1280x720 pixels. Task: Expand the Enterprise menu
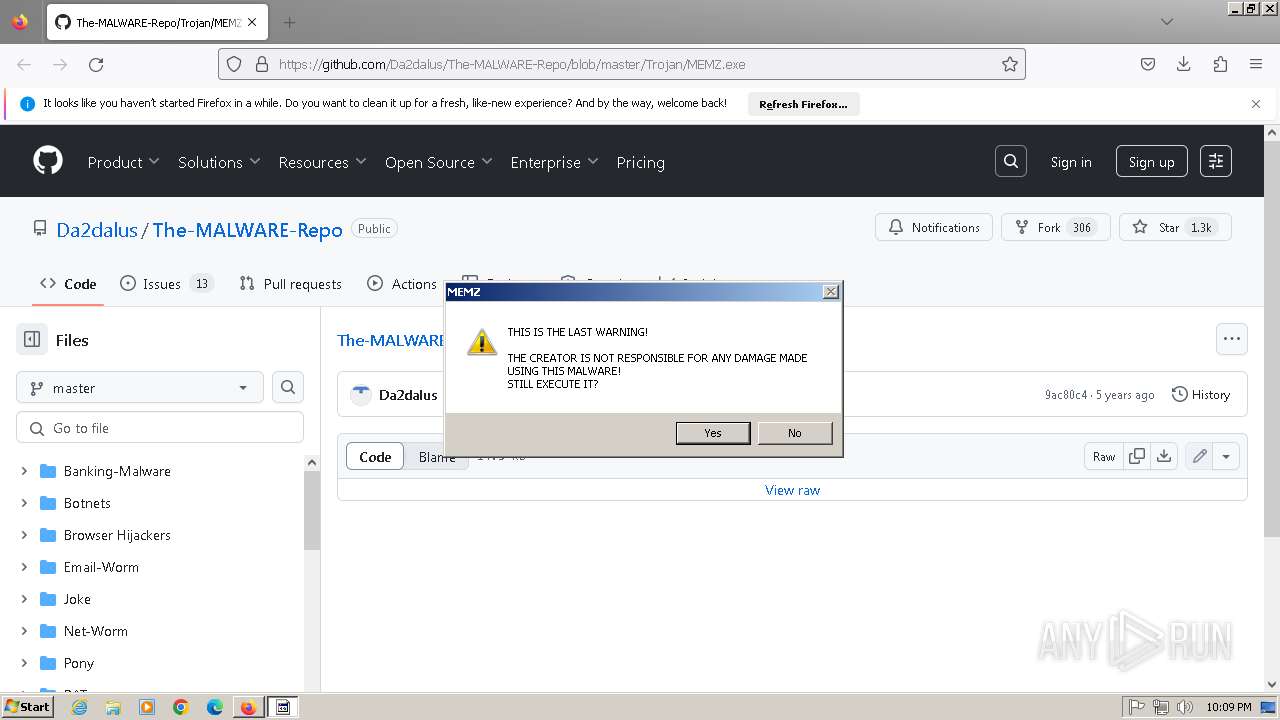coord(554,162)
